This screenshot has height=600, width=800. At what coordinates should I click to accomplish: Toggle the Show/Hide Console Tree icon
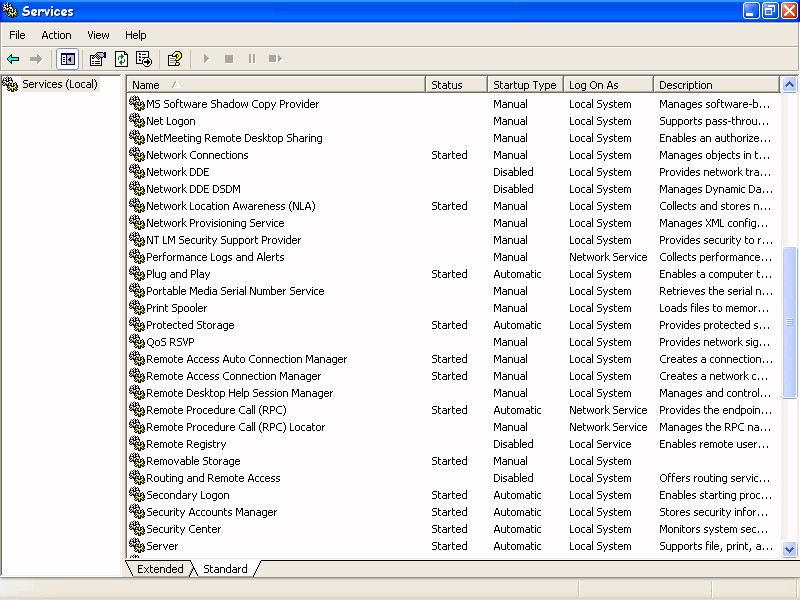(67, 59)
